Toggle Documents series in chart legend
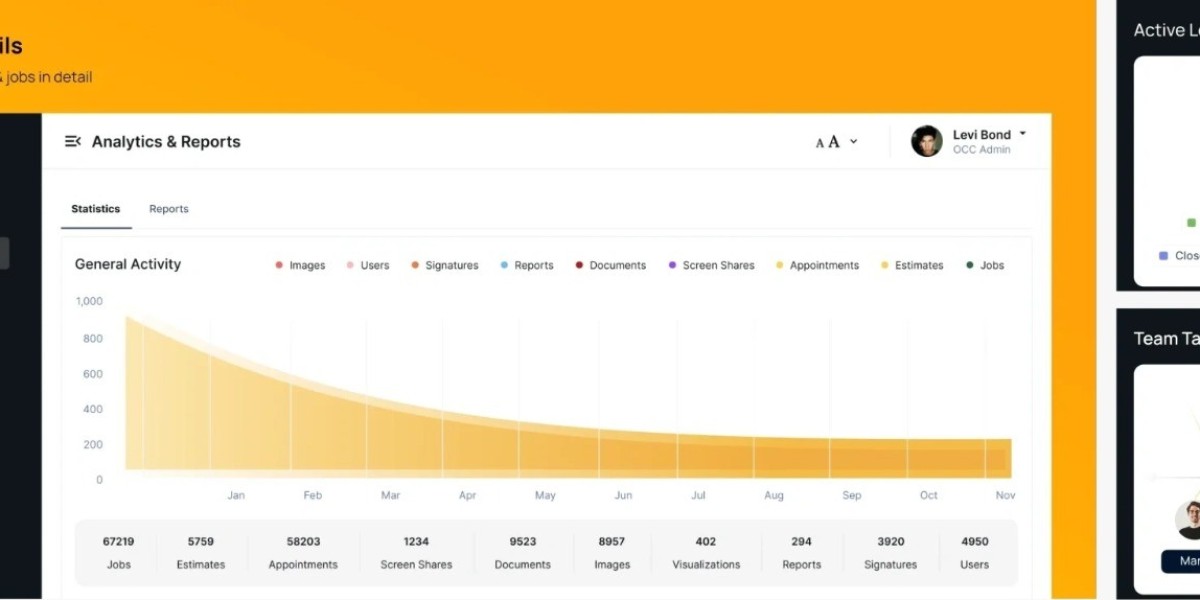 tap(611, 265)
